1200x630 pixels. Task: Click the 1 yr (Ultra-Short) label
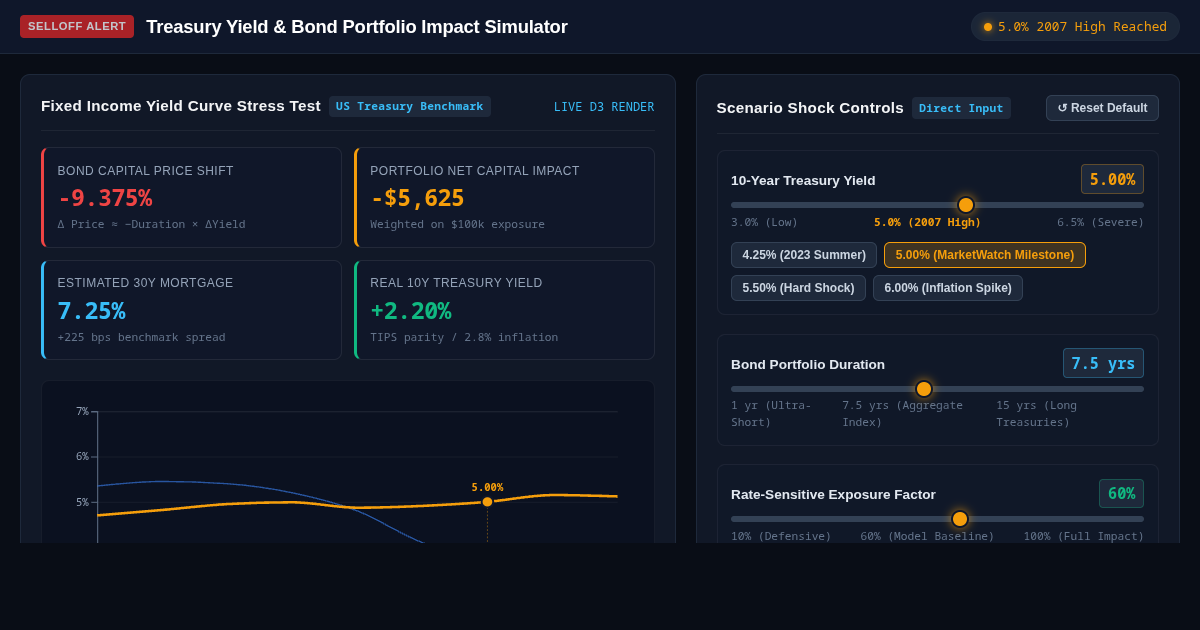point(771,414)
